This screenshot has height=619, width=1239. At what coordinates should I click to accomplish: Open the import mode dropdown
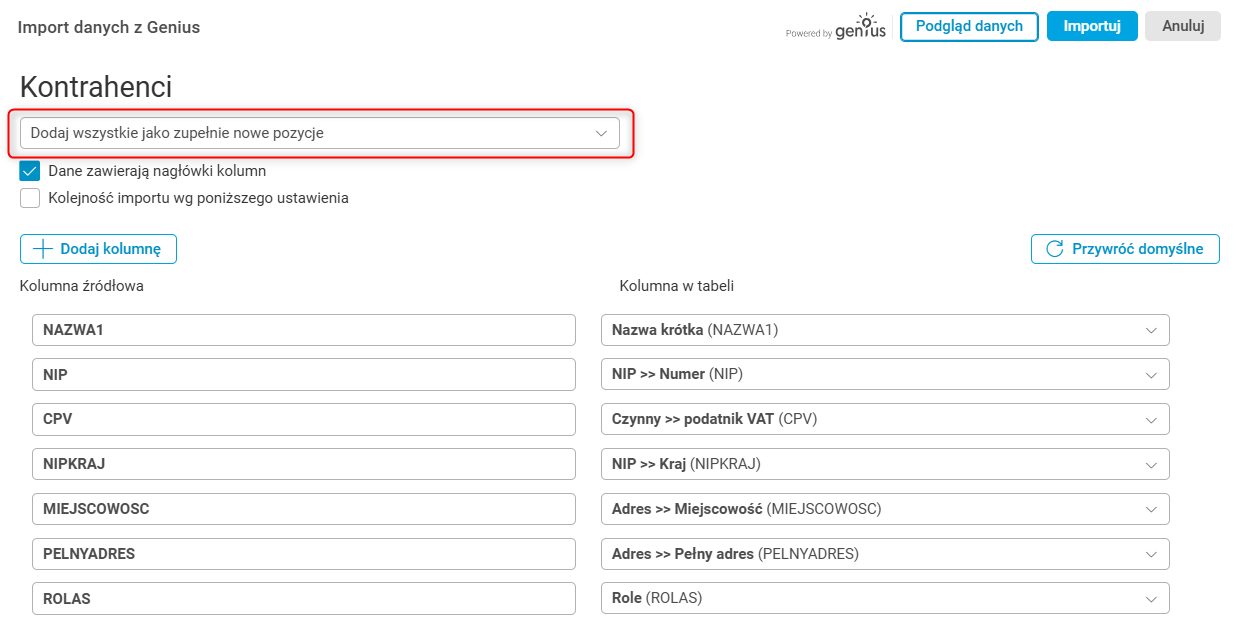(x=319, y=133)
